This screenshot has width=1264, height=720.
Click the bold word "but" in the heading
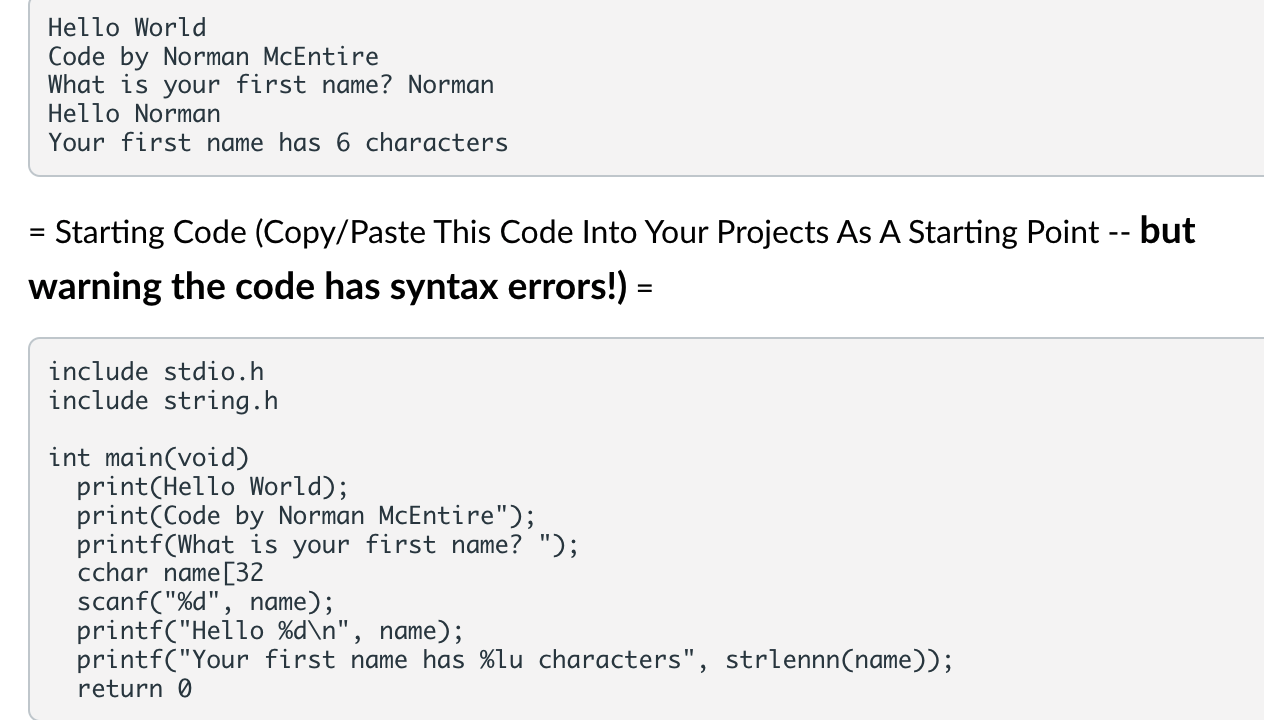click(x=1167, y=231)
